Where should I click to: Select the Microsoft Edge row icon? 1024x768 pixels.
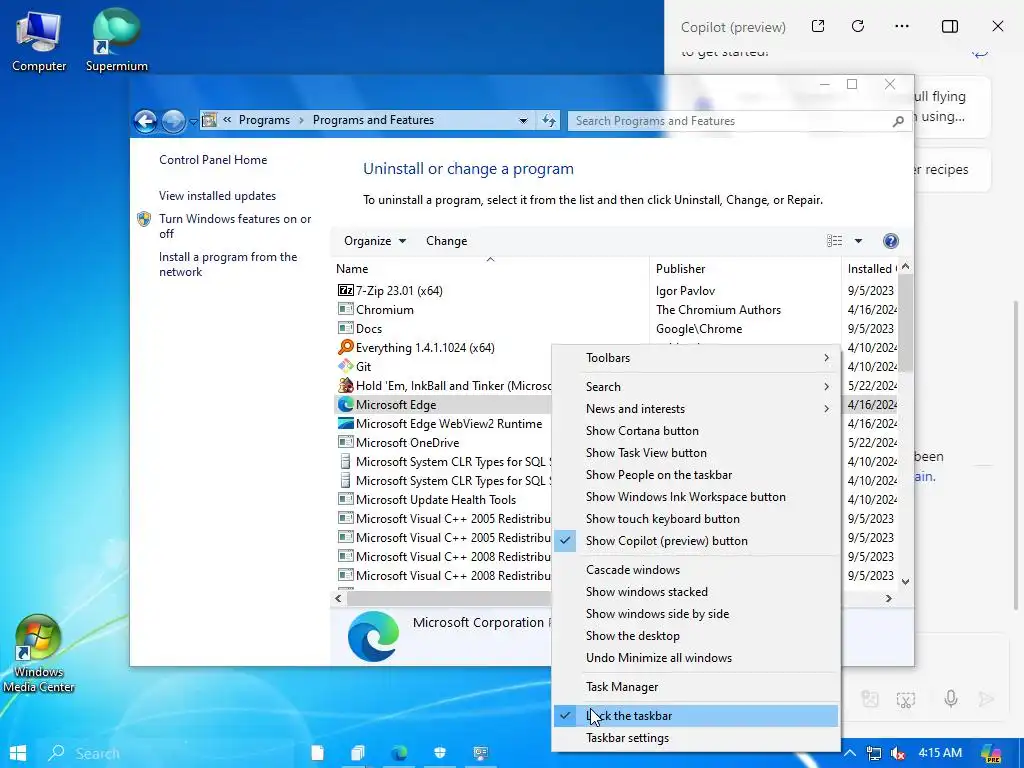(345, 404)
